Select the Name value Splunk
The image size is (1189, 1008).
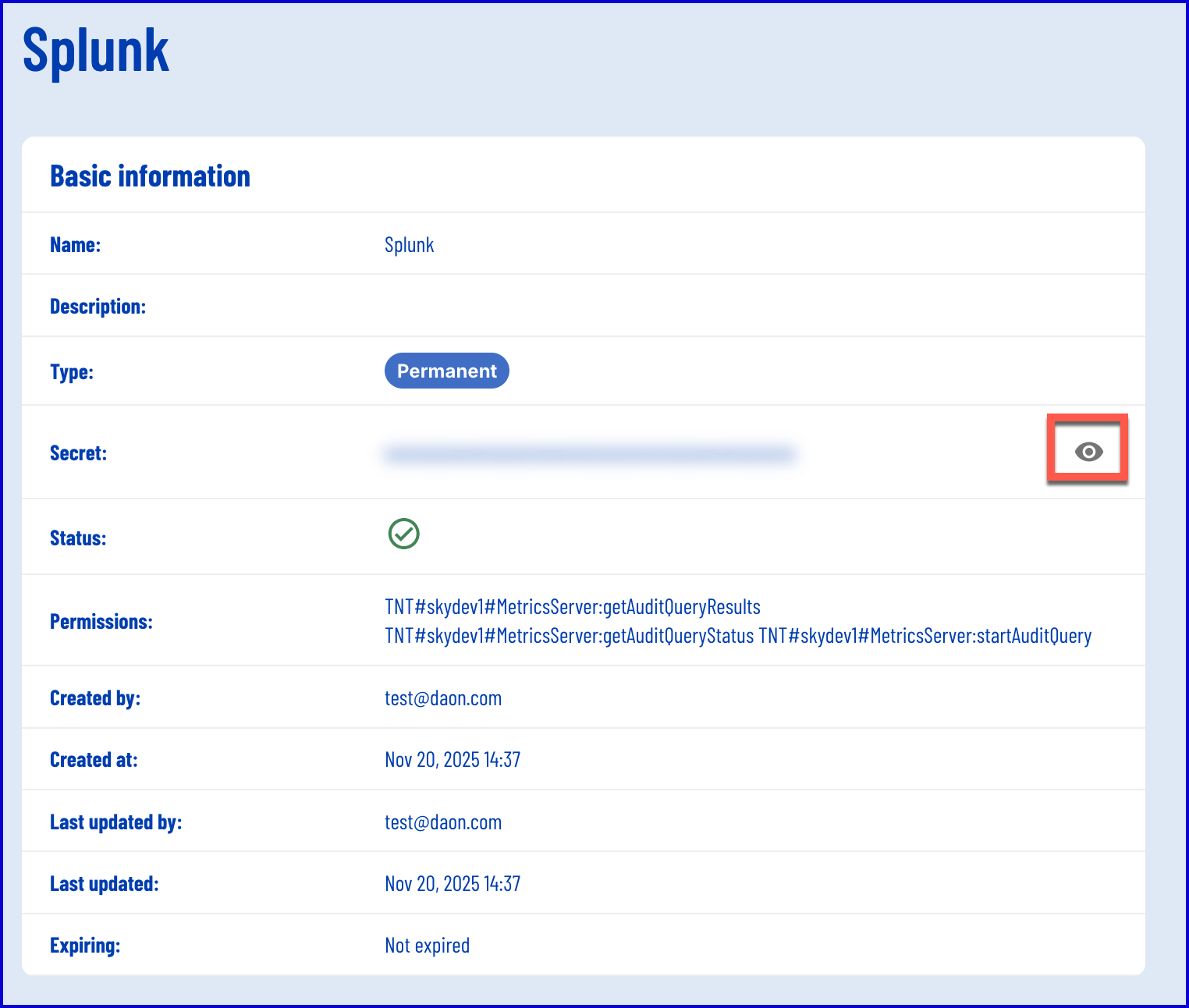(x=409, y=245)
